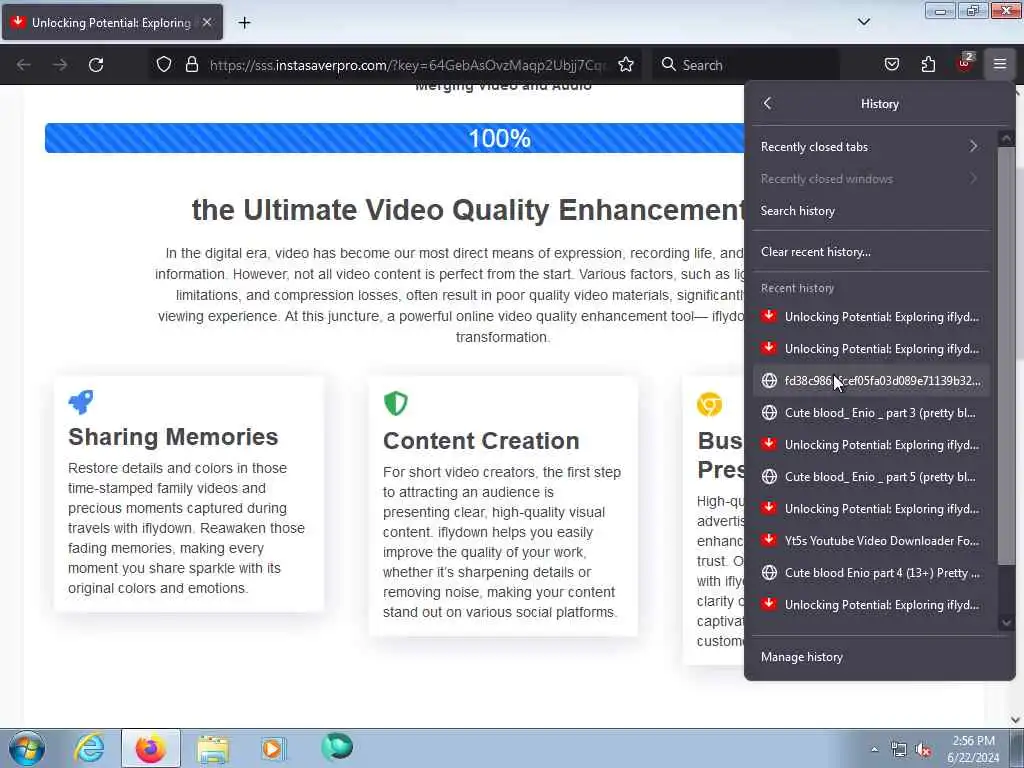Image resolution: width=1024 pixels, height=768 pixels.
Task: Go back from the History panel
Action: [x=768, y=103]
